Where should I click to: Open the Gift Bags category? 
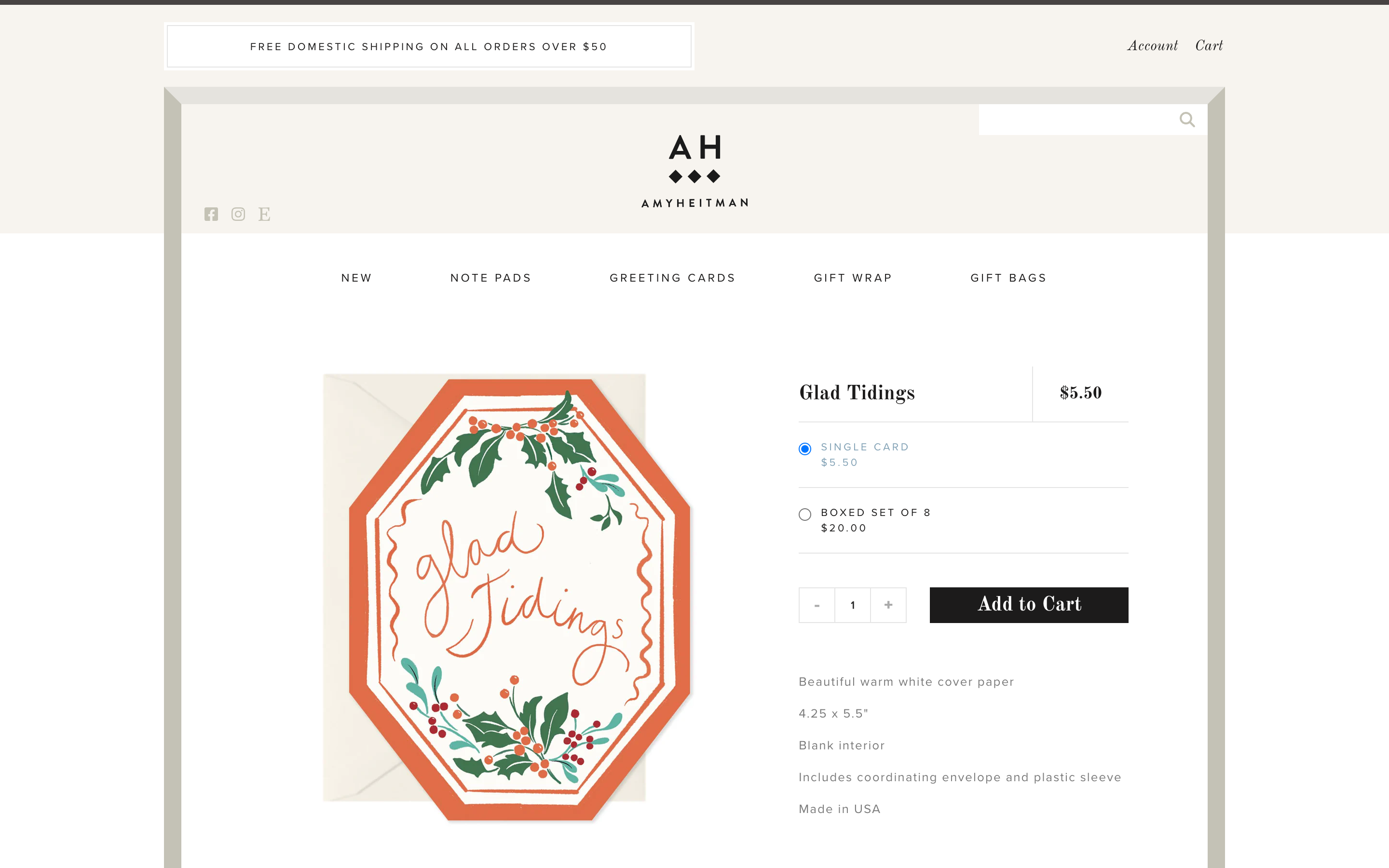coord(1008,278)
